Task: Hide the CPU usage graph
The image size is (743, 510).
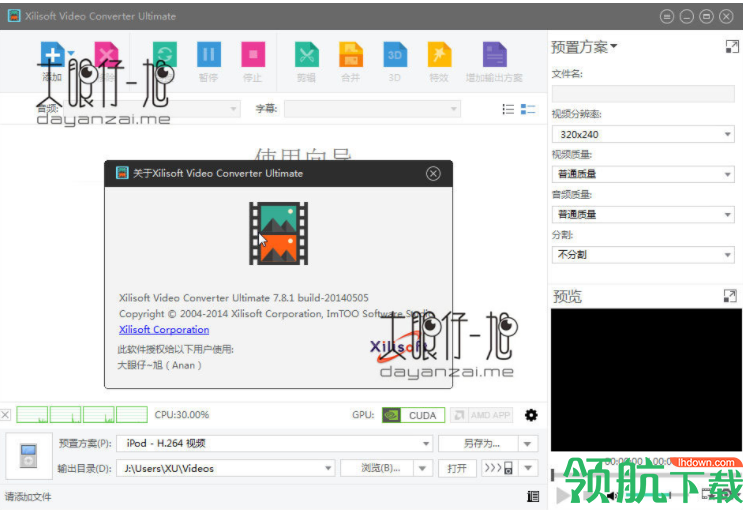Action: click(x=5, y=415)
